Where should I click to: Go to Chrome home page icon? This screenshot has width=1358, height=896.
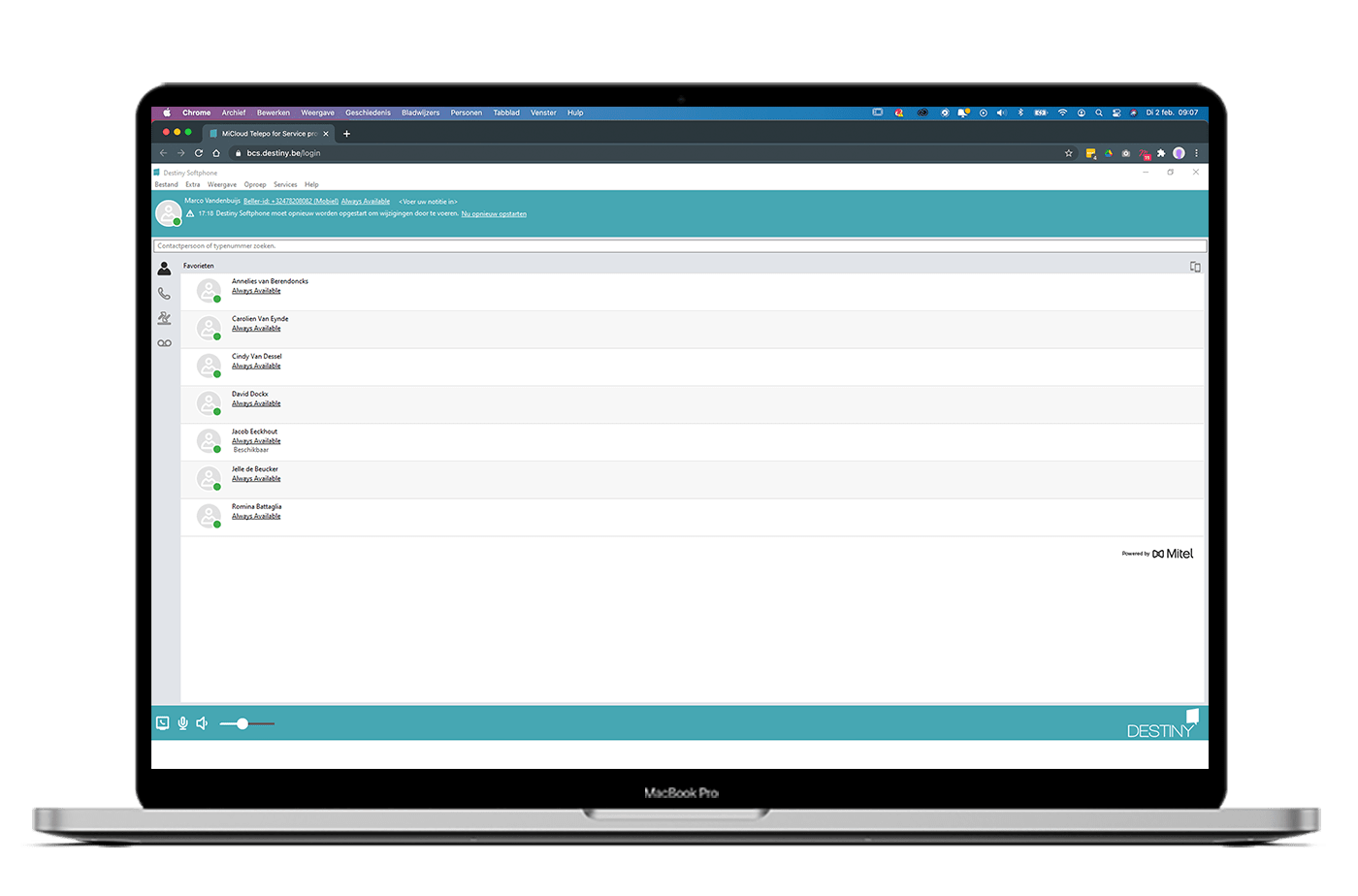click(216, 153)
